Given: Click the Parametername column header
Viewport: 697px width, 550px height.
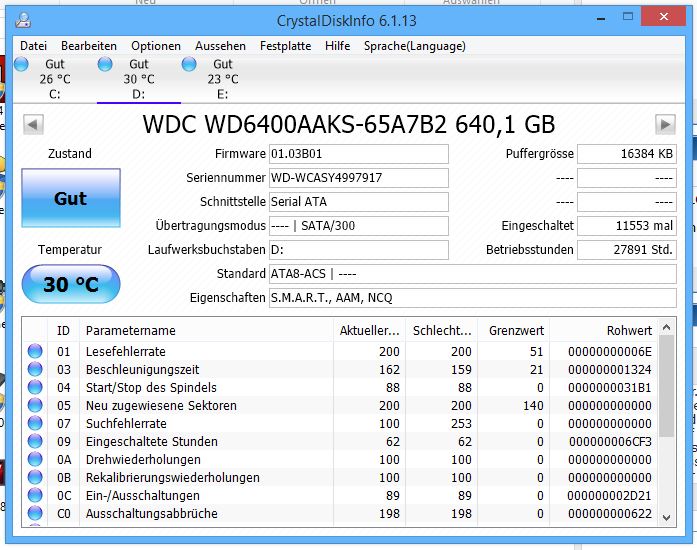Looking at the screenshot, I should (x=206, y=330).
